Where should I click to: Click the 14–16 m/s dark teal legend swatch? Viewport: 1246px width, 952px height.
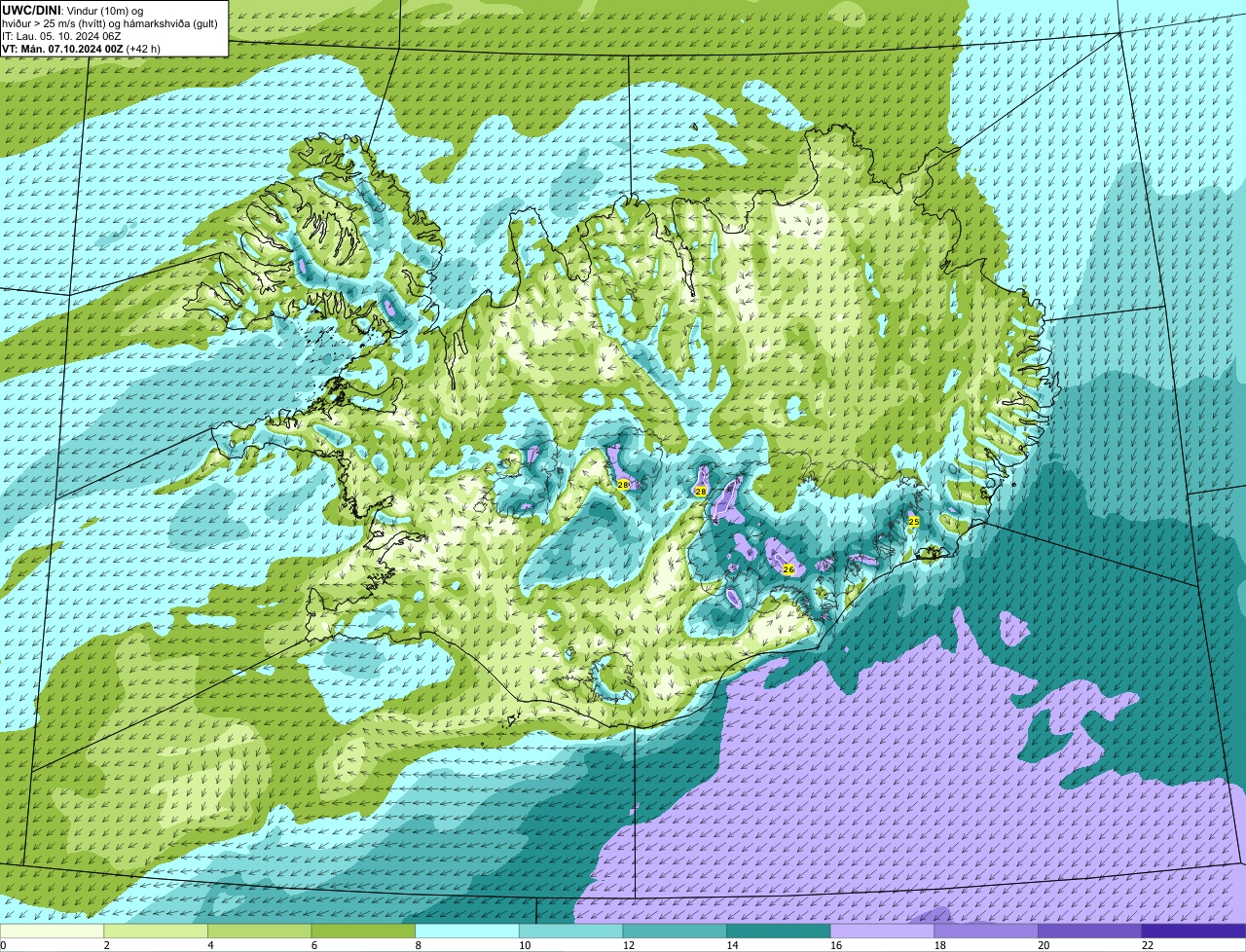click(779, 931)
